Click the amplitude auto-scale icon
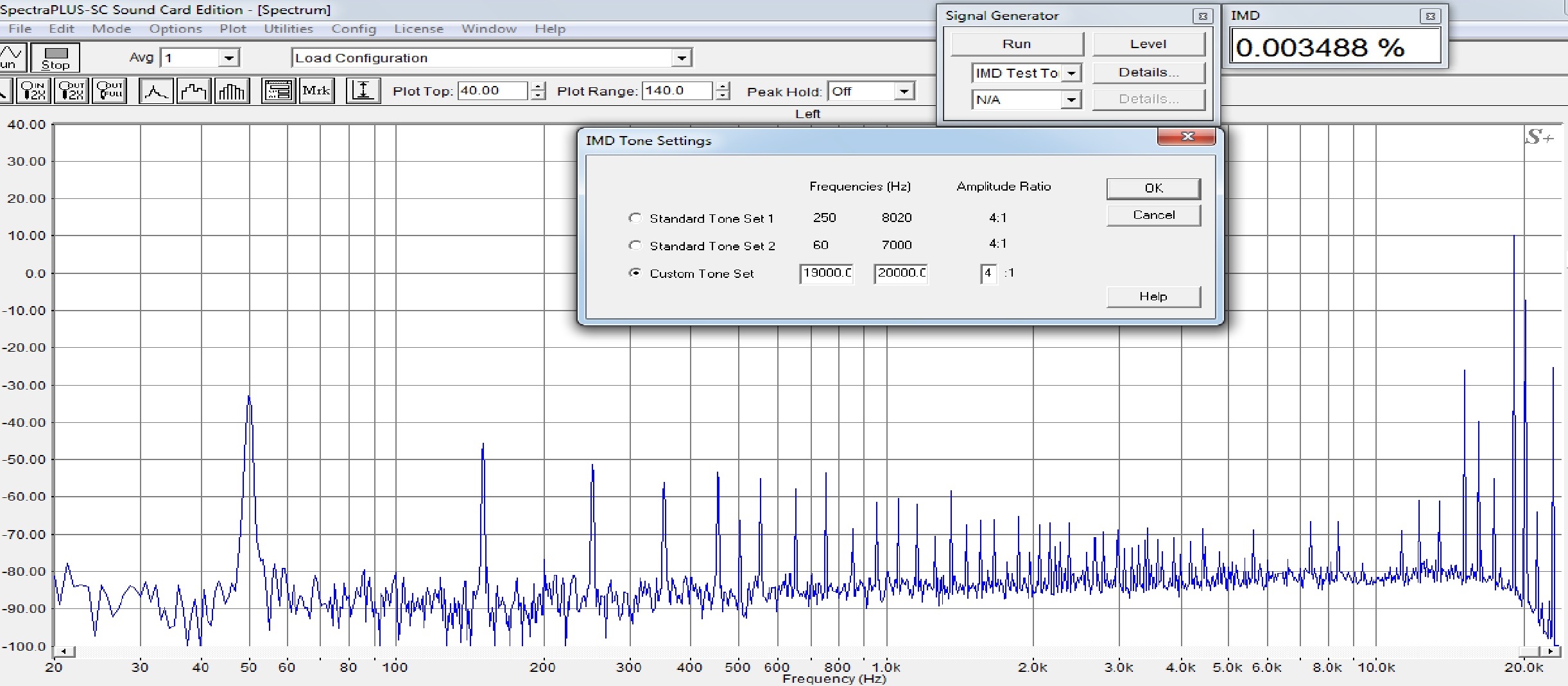 click(x=363, y=91)
